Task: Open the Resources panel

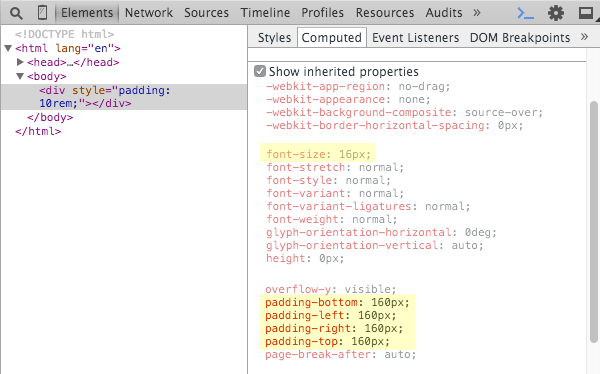Action: pyautogui.click(x=385, y=13)
